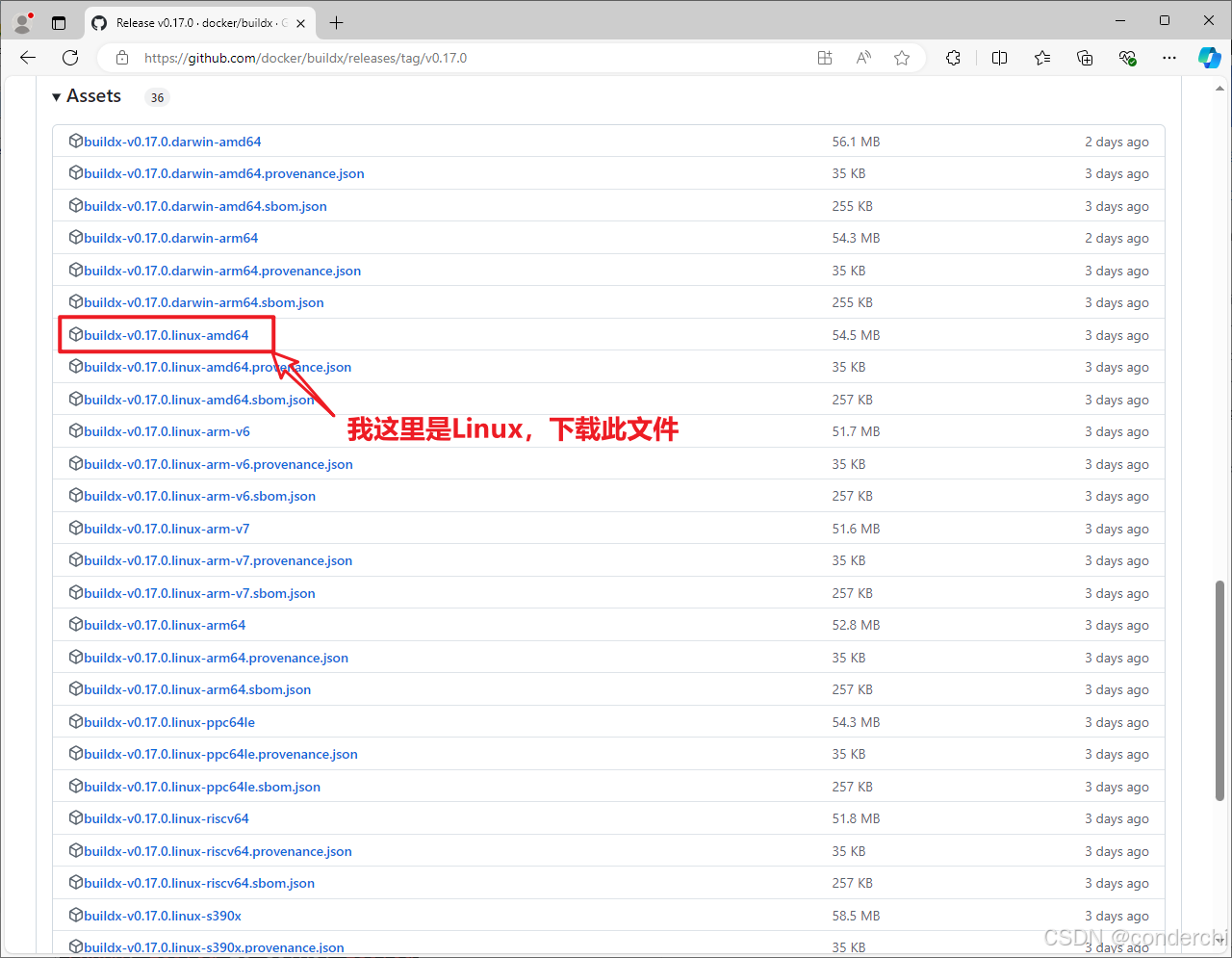Launch the Copilot sidebar icon

(1209, 58)
